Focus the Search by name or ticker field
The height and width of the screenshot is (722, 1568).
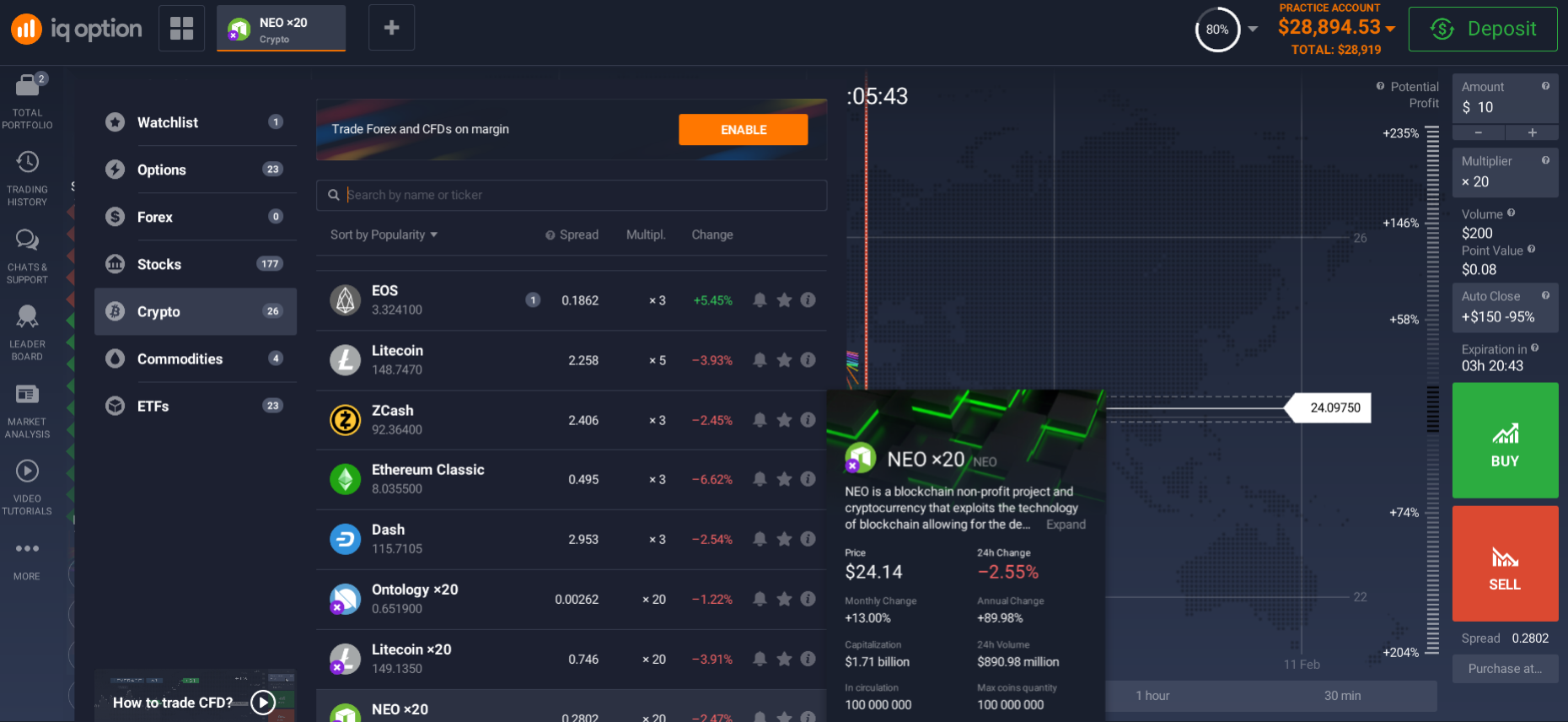coord(572,195)
